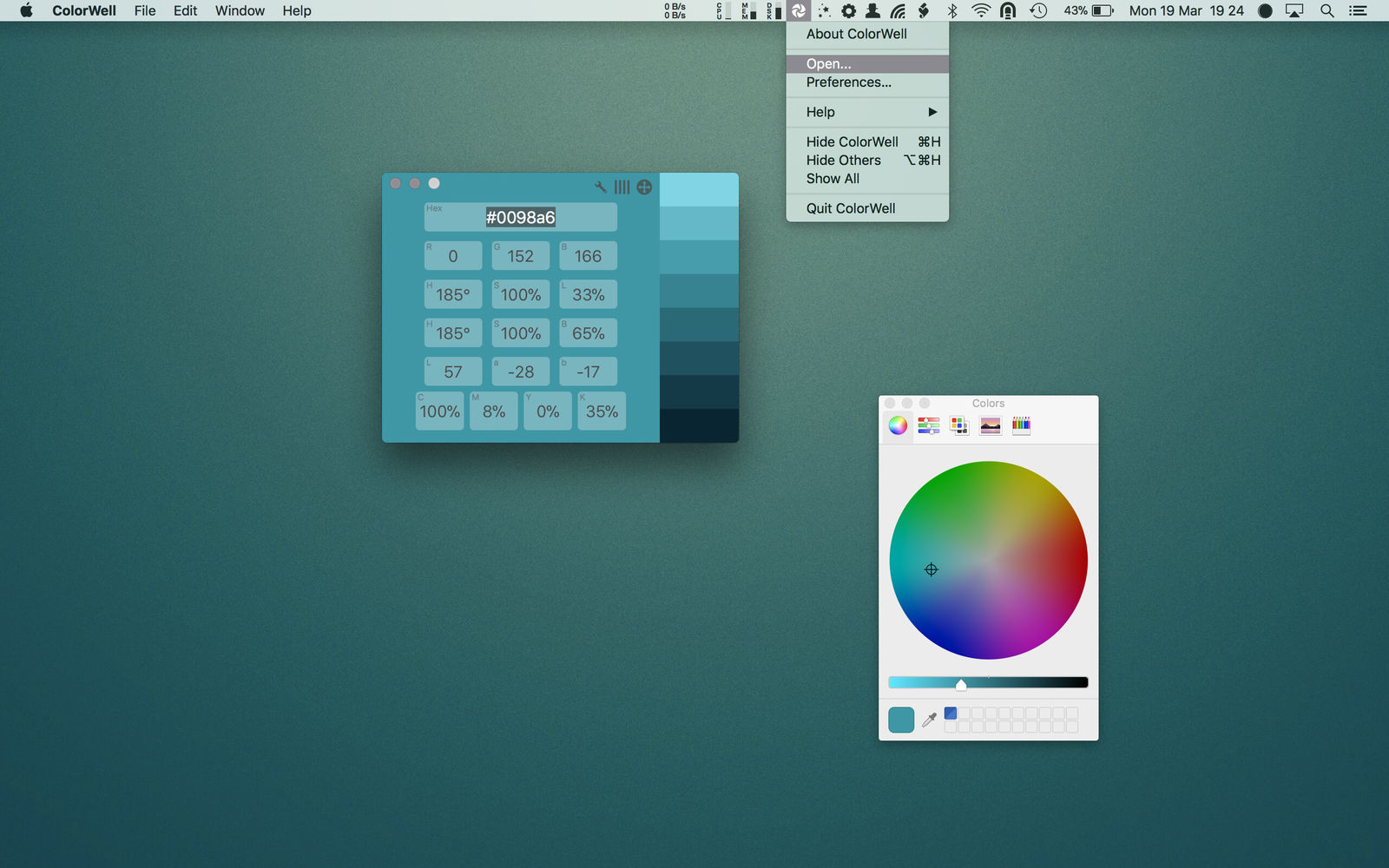This screenshot has height=868, width=1389.
Task: Select Hide Others menu item
Action: click(867, 160)
